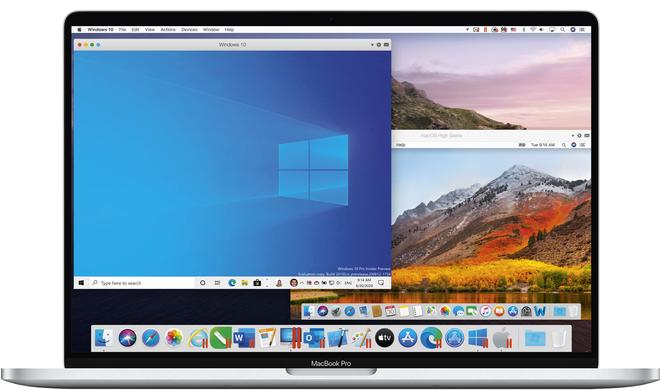Click the Type here to search box
The width and height of the screenshot is (660, 390).
coord(142,283)
